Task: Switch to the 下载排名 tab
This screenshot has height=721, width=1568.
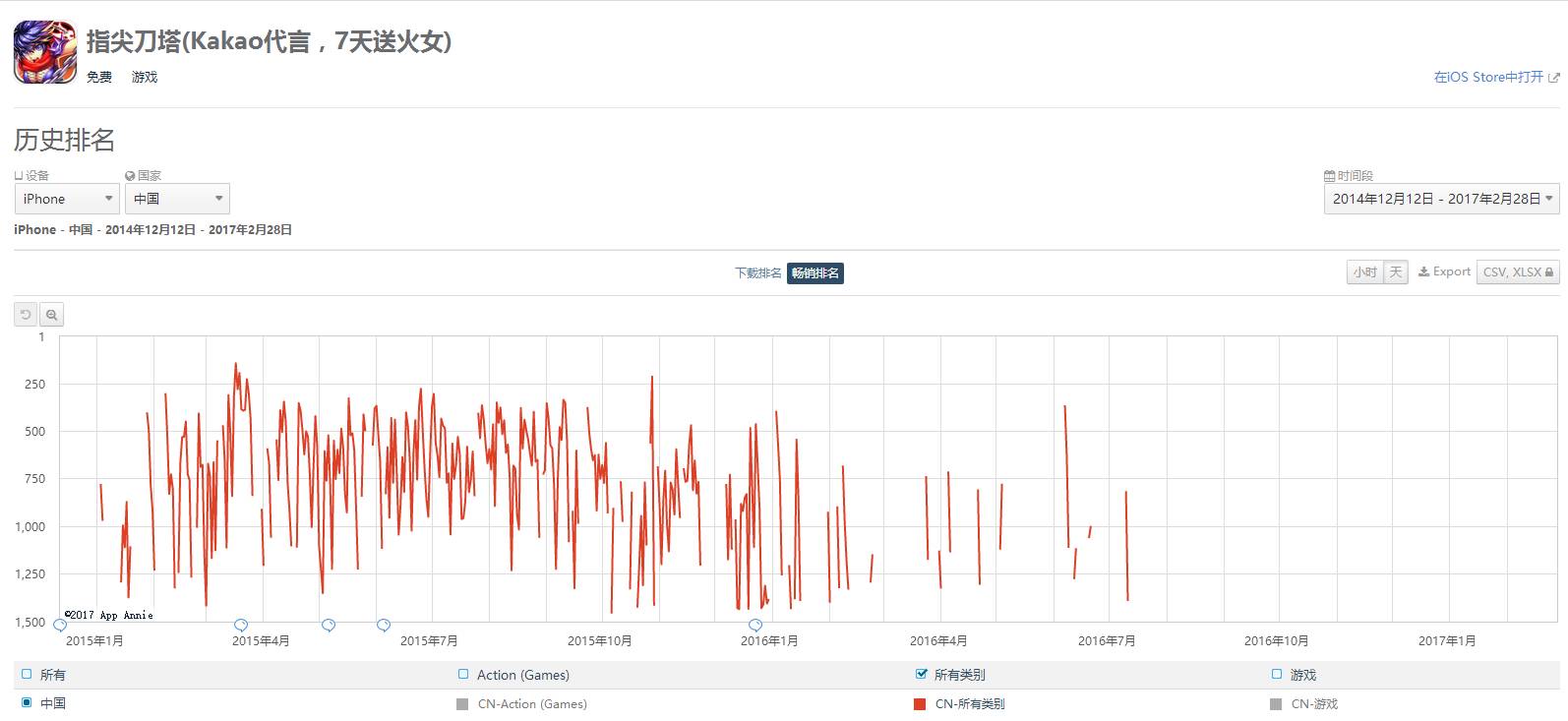Action: click(x=758, y=273)
